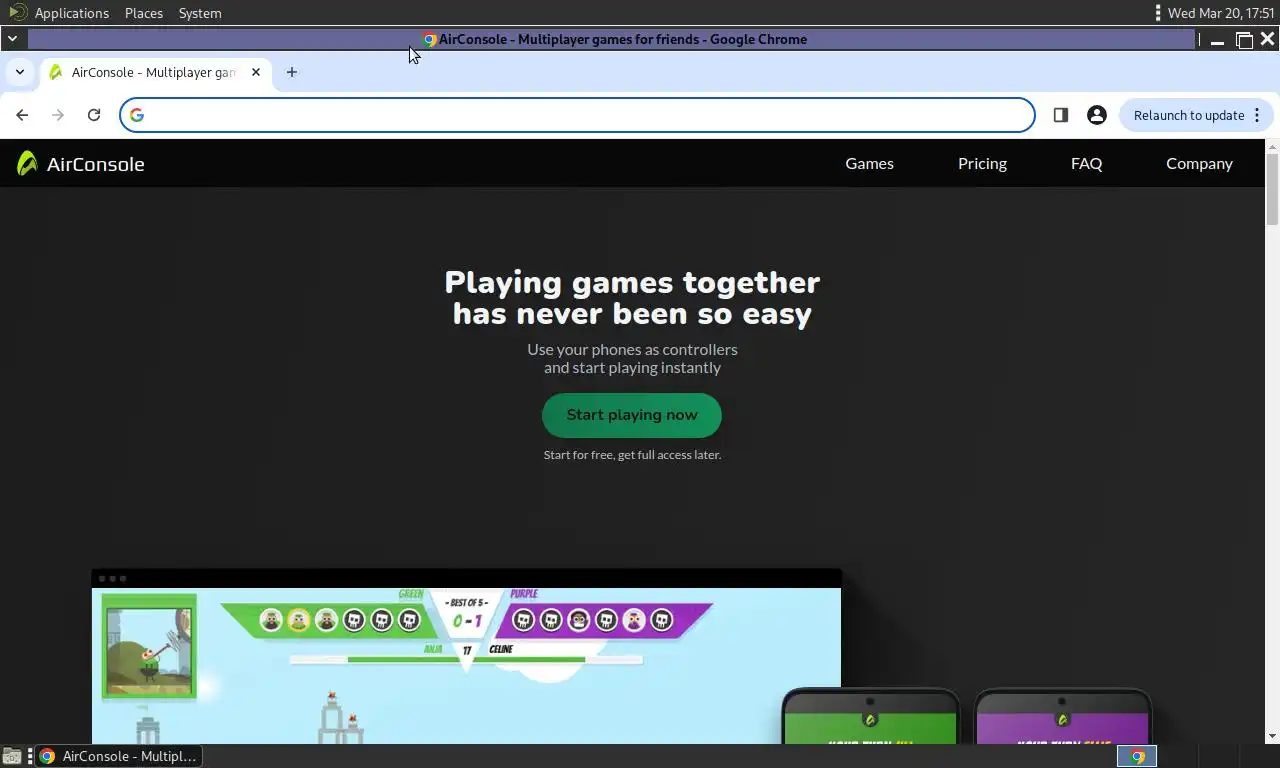This screenshot has width=1280, height=768.
Task: Click 'Use your phones as controllers' text
Action: [632, 349]
